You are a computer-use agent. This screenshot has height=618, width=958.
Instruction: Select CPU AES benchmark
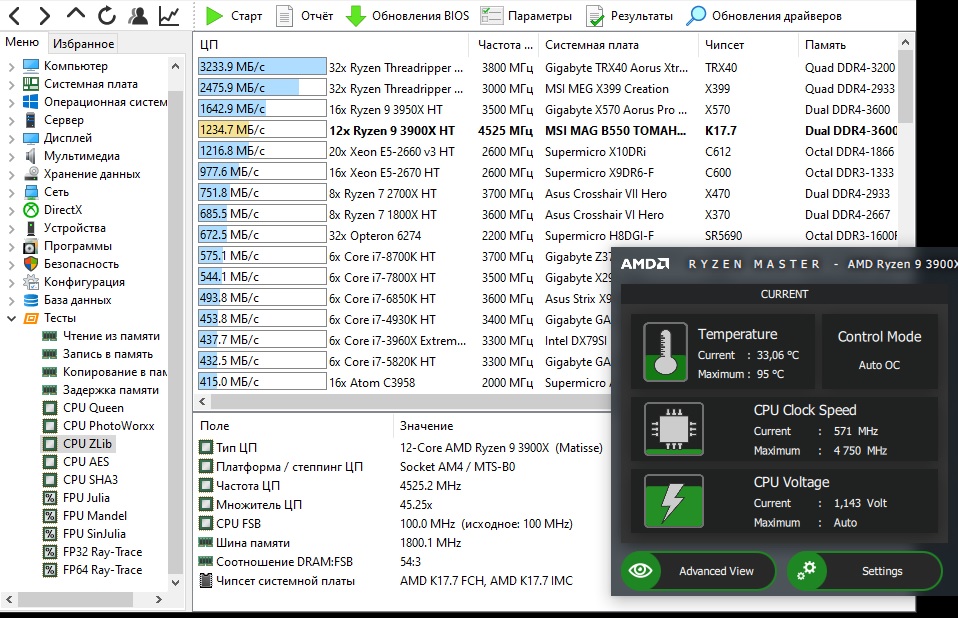coord(86,462)
